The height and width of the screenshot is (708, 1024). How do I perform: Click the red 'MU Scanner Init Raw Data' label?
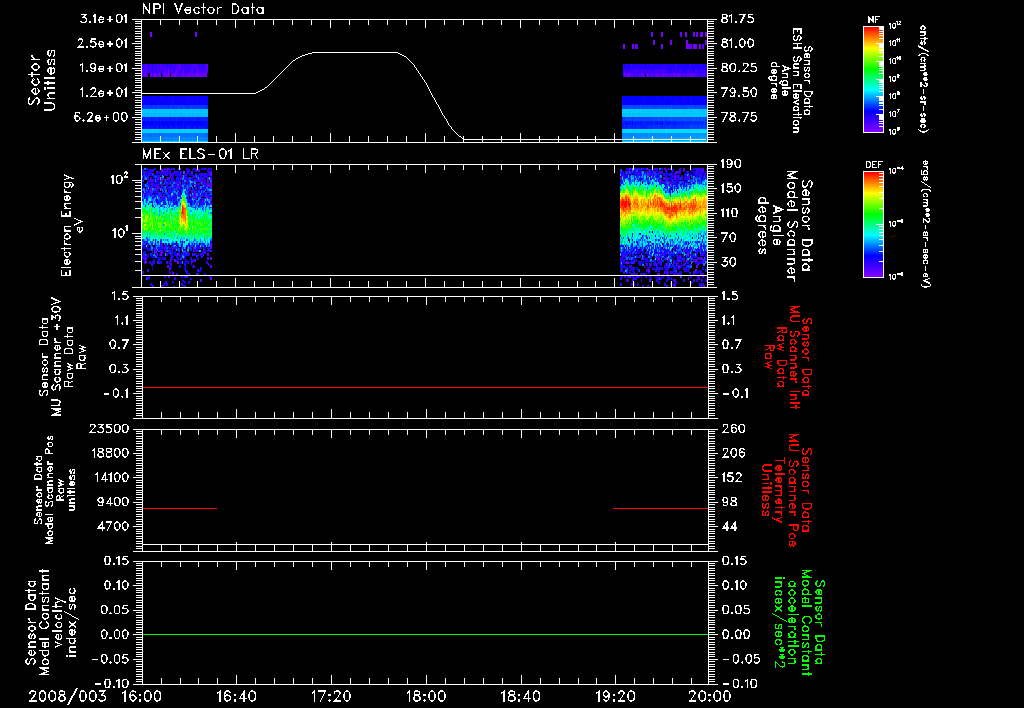788,357
